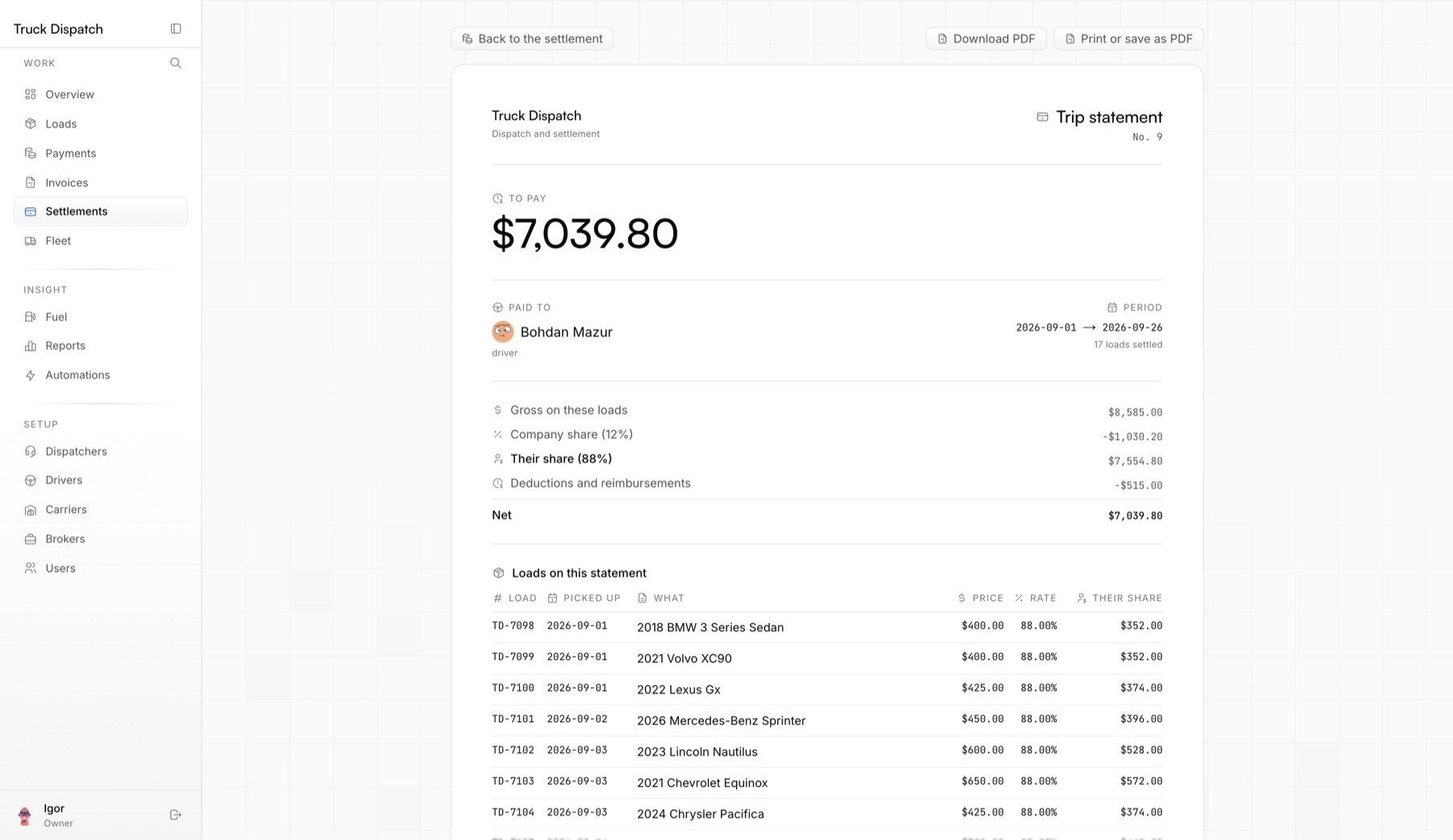Open the Settlements section
Viewport: 1453px width, 840px height.
(x=101, y=211)
